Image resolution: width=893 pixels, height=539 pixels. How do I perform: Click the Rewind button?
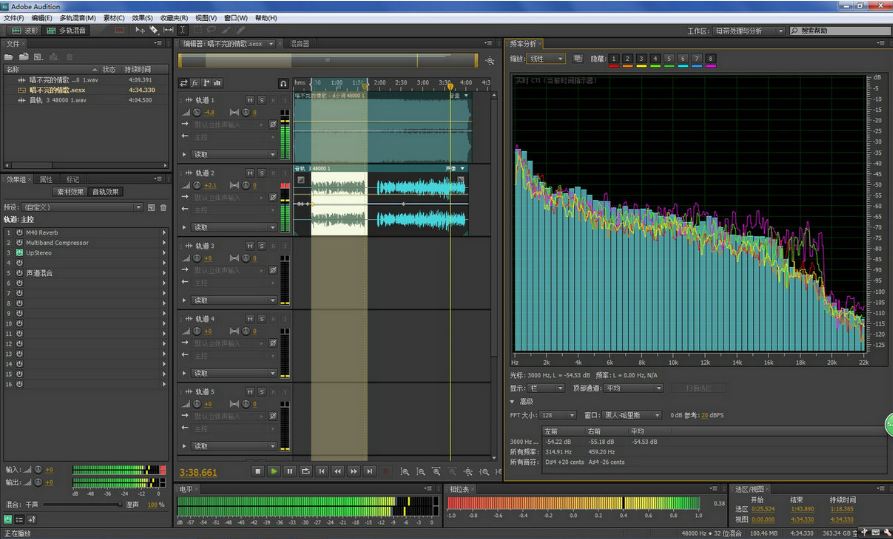338,471
